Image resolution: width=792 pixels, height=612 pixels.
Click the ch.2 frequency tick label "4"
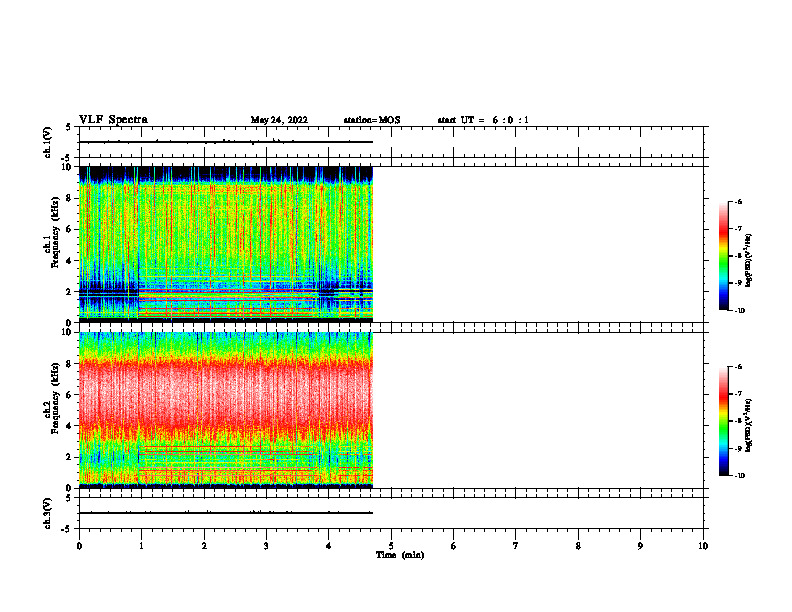click(69, 426)
